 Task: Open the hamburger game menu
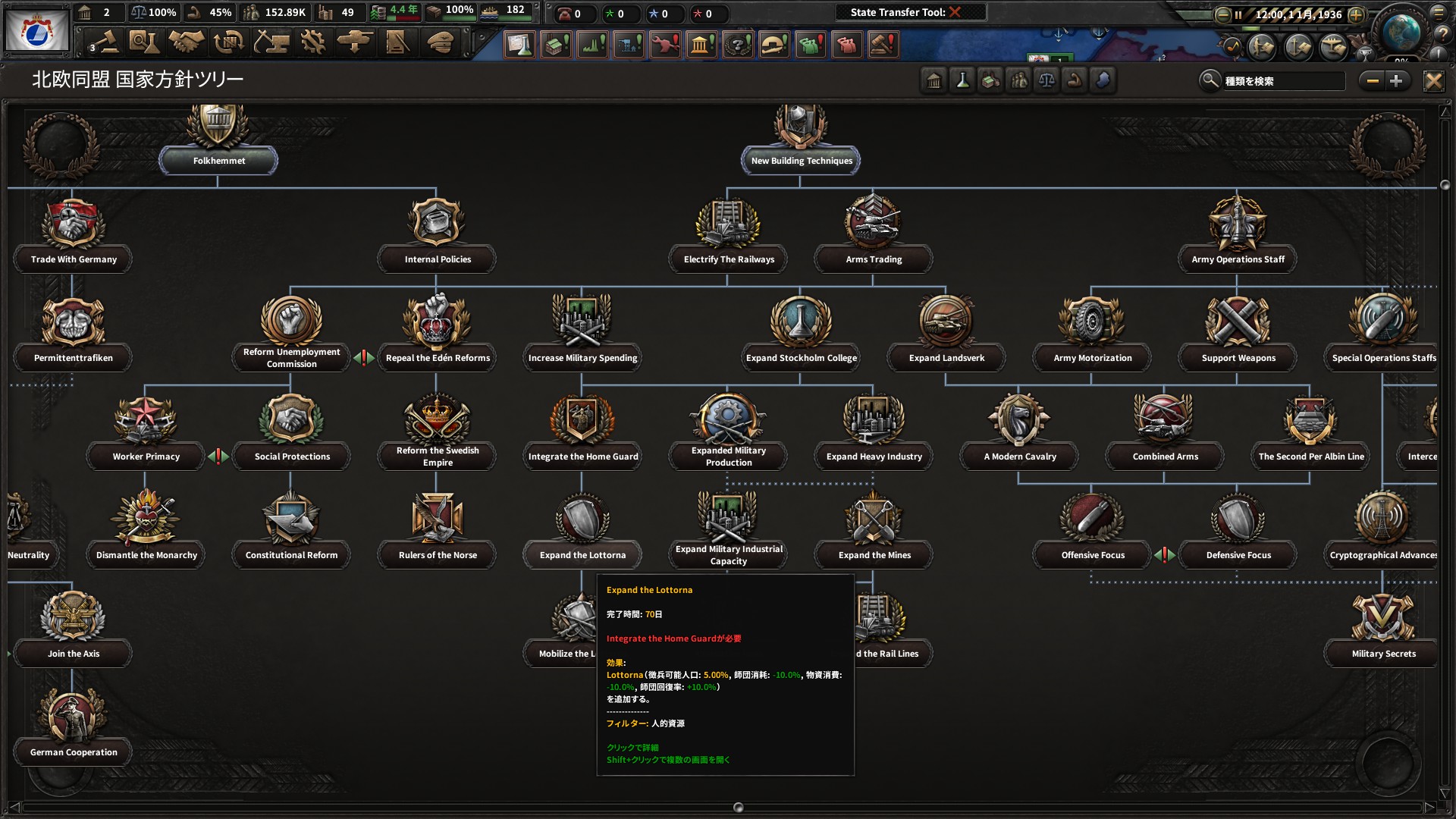[x=1439, y=12]
